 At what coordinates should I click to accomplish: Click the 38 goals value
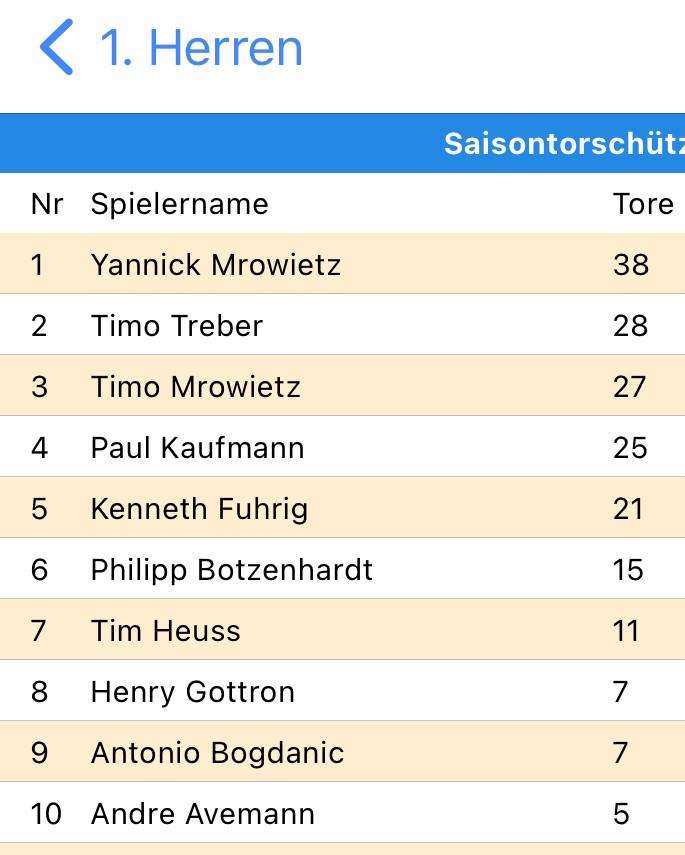(x=630, y=264)
